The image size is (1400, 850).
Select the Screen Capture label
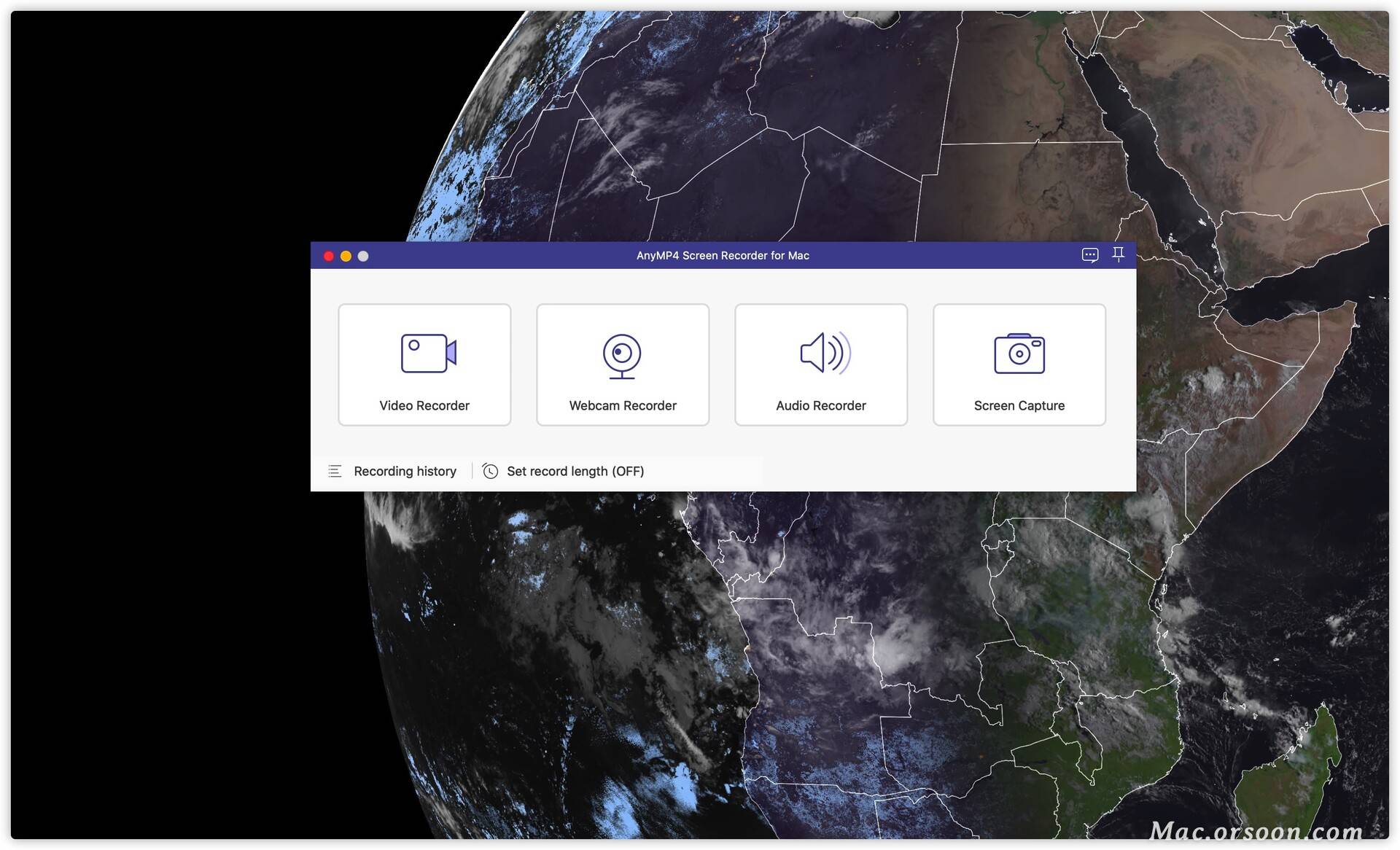point(1019,405)
